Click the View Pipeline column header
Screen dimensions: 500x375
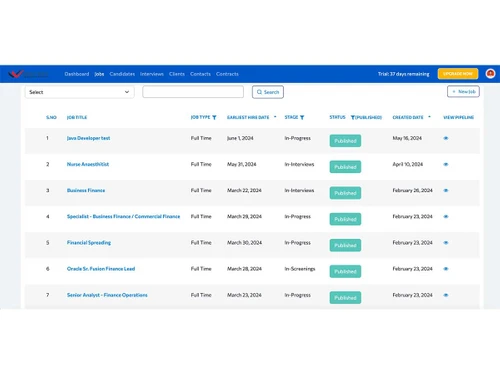(x=458, y=117)
